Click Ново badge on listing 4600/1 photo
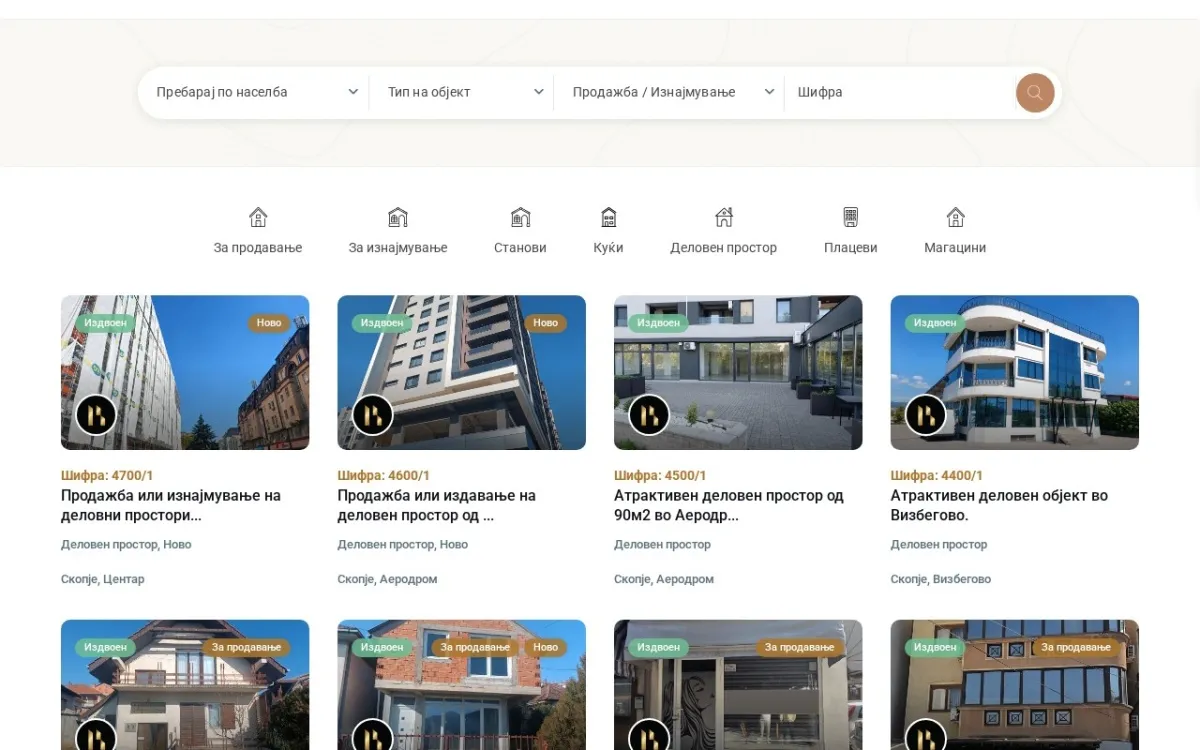 point(545,323)
